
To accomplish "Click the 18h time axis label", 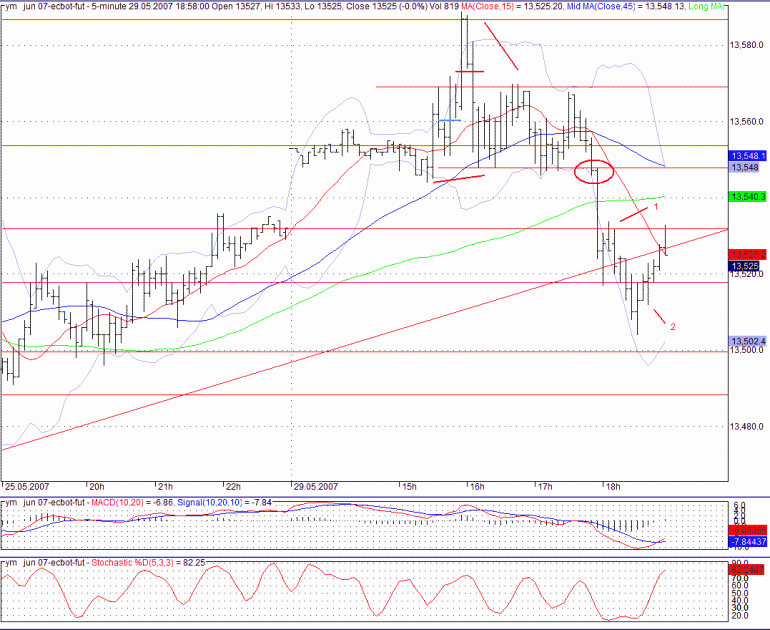I will (613, 487).
